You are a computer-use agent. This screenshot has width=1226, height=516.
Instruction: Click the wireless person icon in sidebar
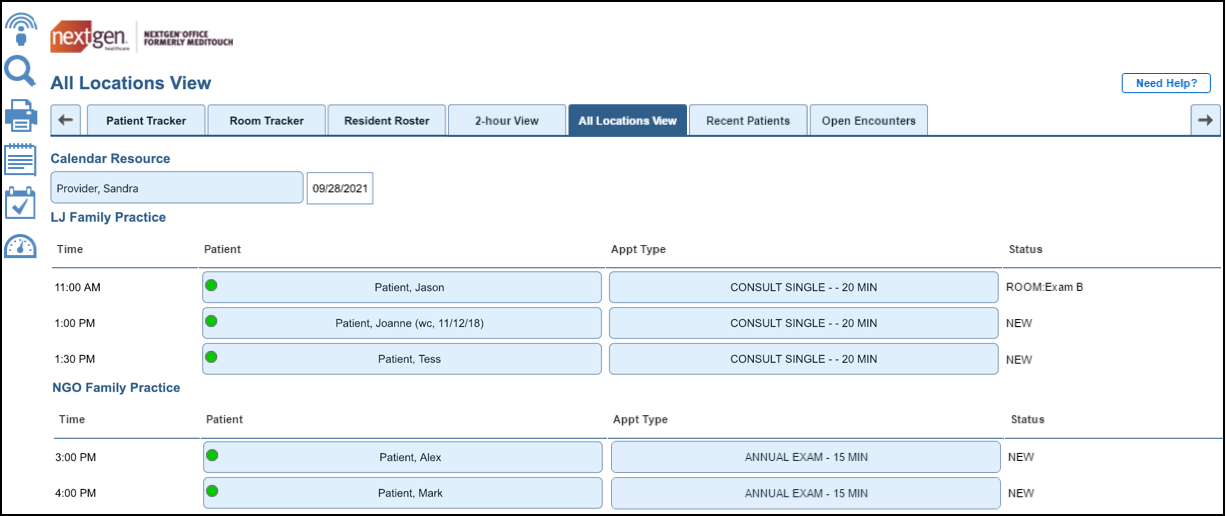coord(21,29)
